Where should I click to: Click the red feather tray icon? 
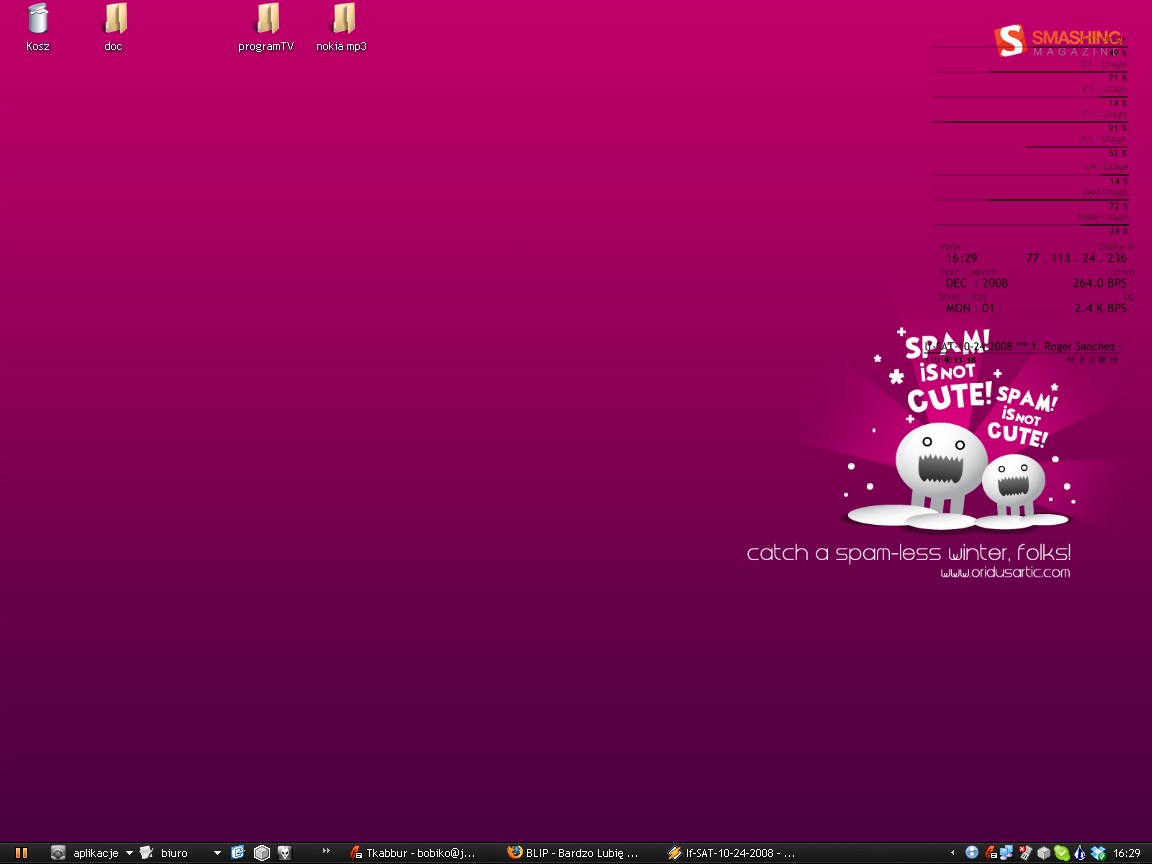[x=990, y=852]
